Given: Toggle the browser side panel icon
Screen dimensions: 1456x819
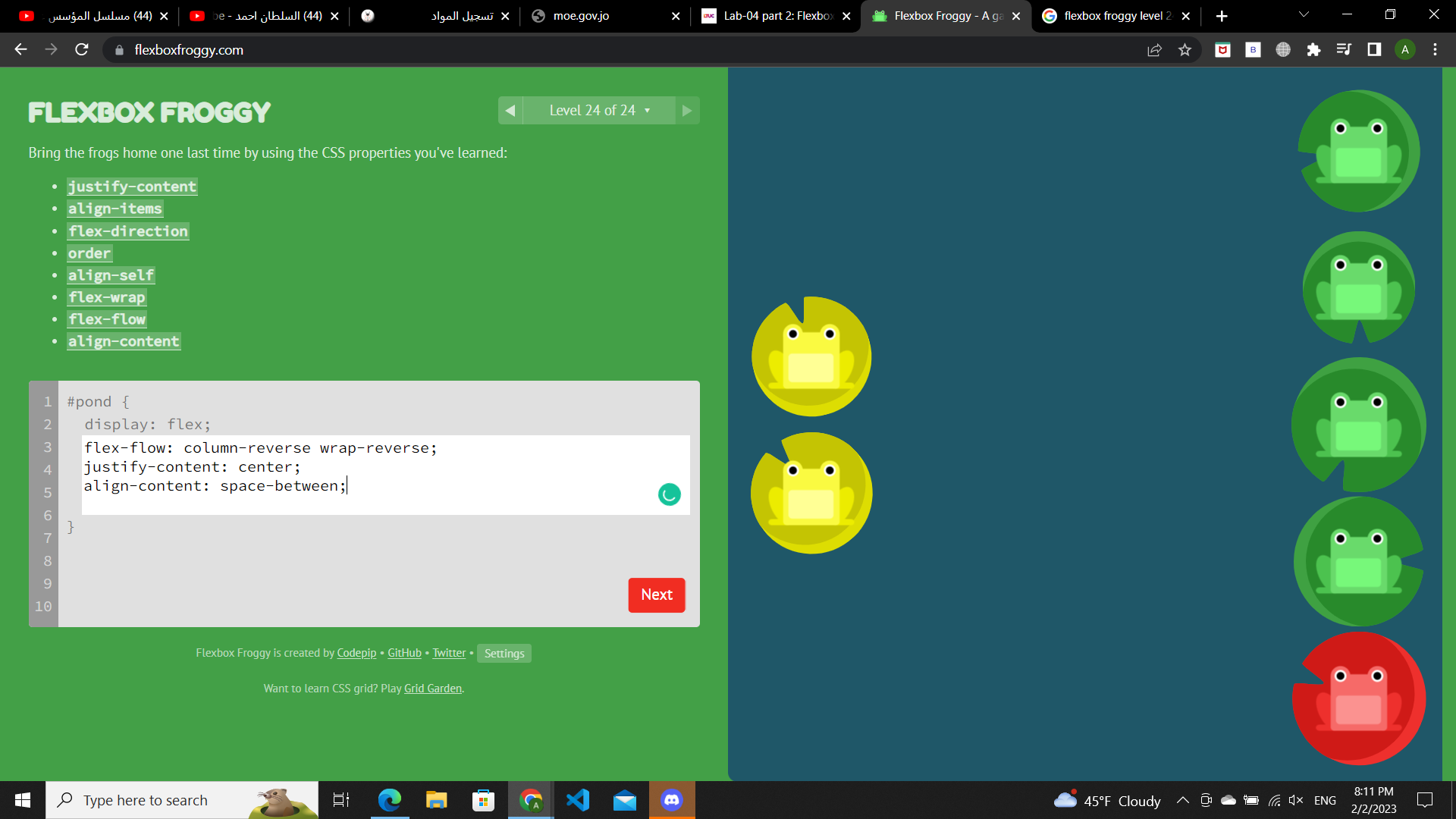Looking at the screenshot, I should point(1374,50).
